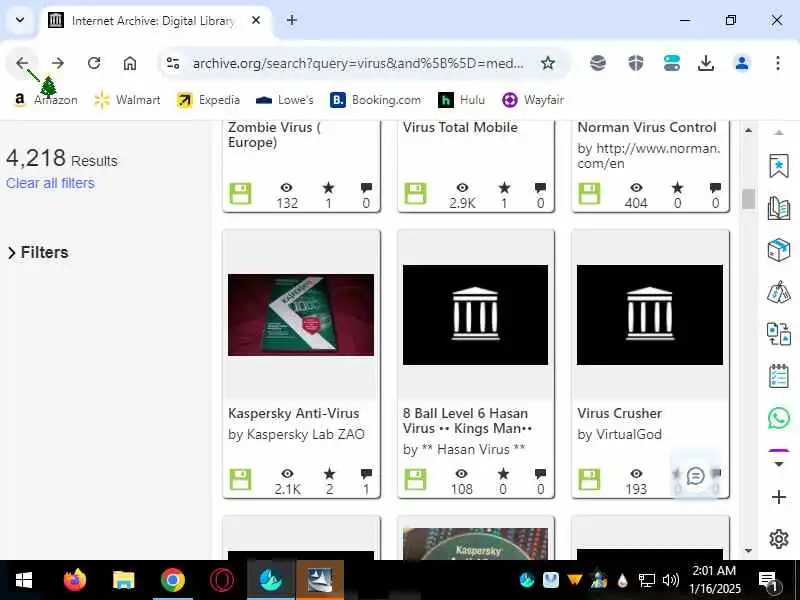
Task: Open the browser downloads icon
Action: coord(706,63)
